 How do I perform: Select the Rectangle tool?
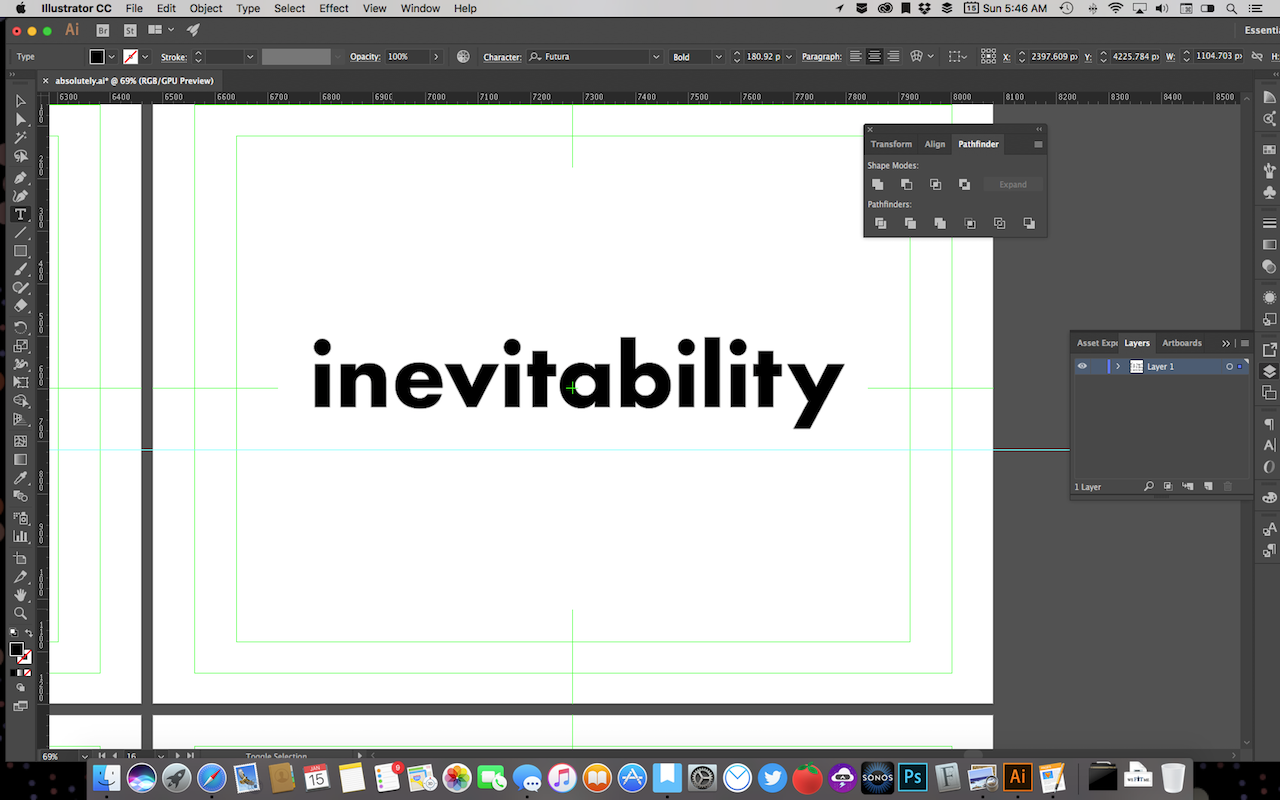pos(20,252)
